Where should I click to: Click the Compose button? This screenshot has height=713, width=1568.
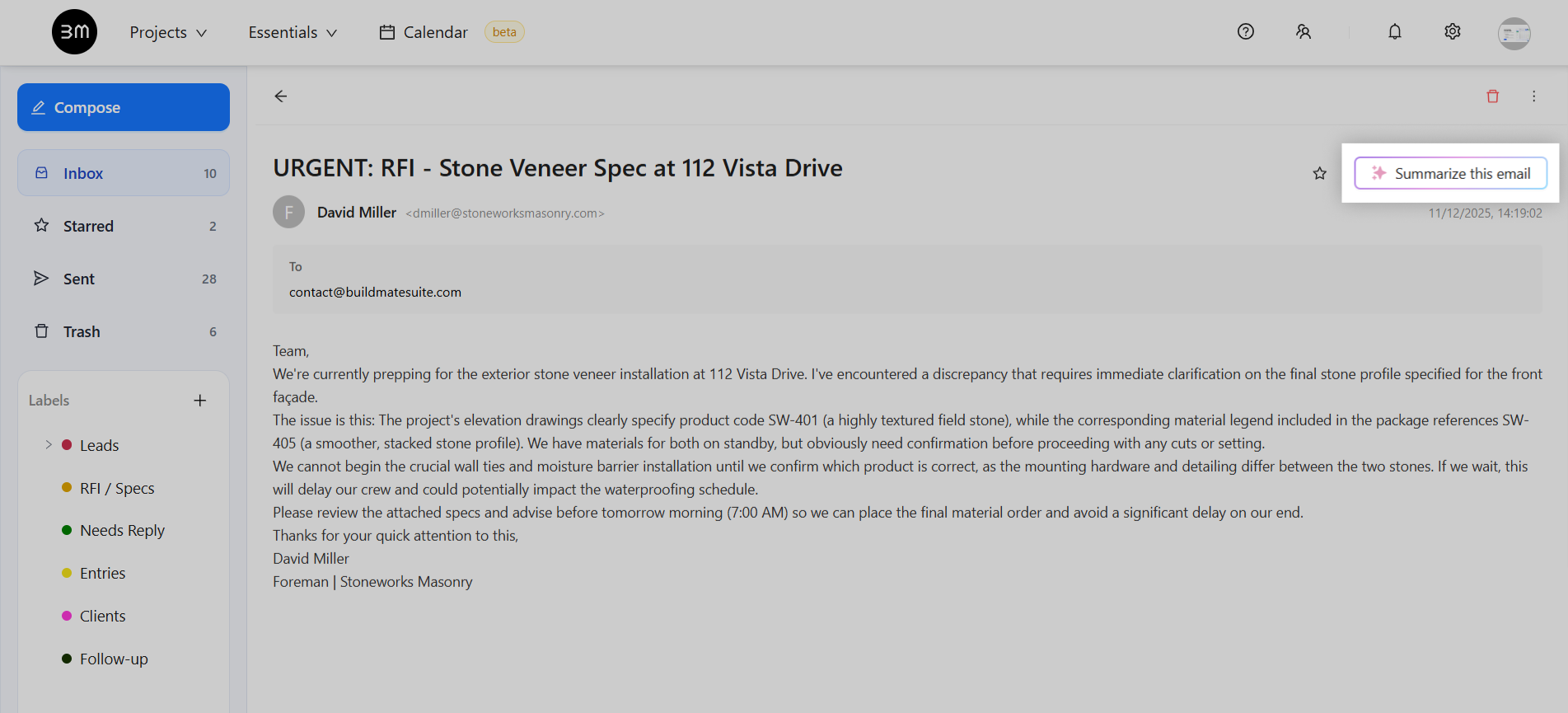(x=124, y=107)
